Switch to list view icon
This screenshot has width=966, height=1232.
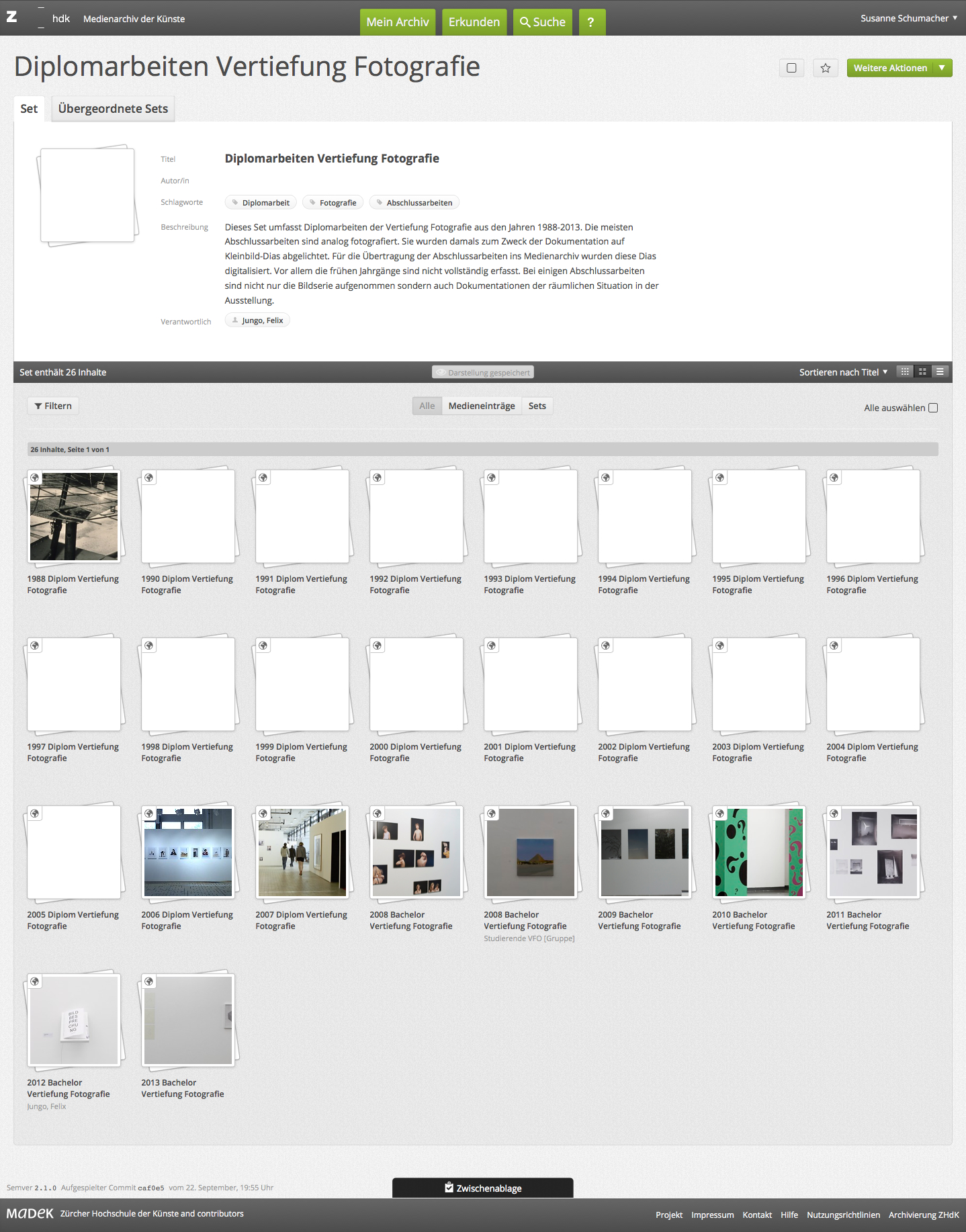coord(940,371)
